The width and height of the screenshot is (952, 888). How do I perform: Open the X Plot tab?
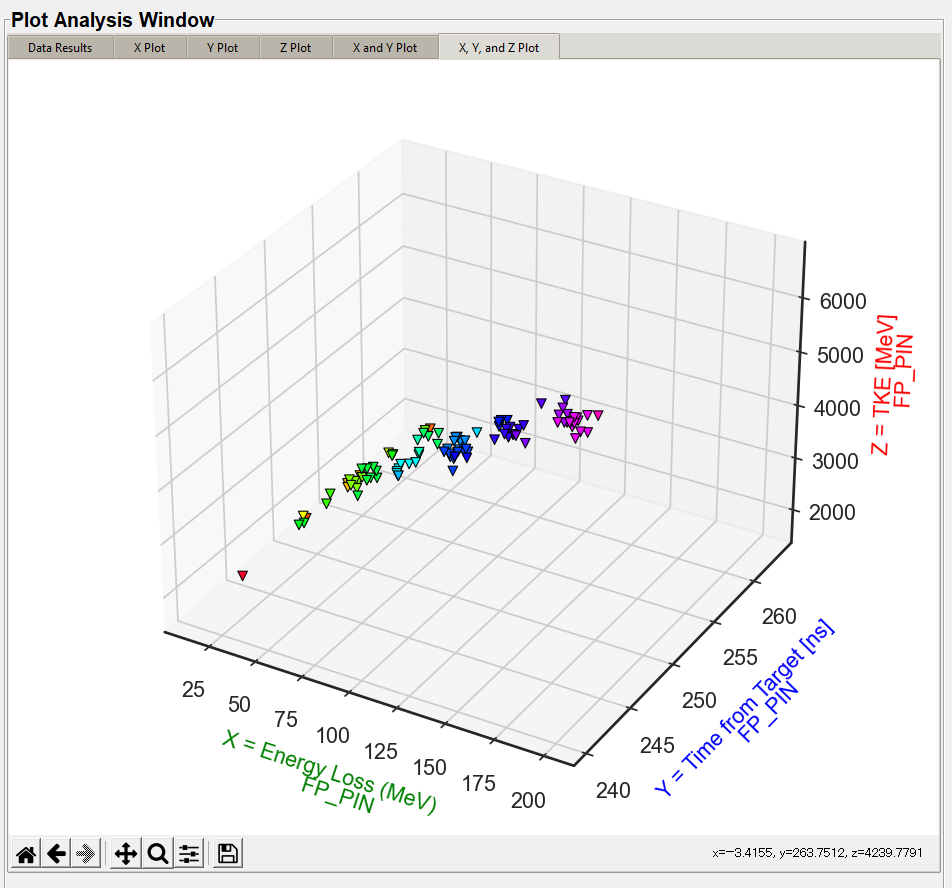[x=150, y=47]
